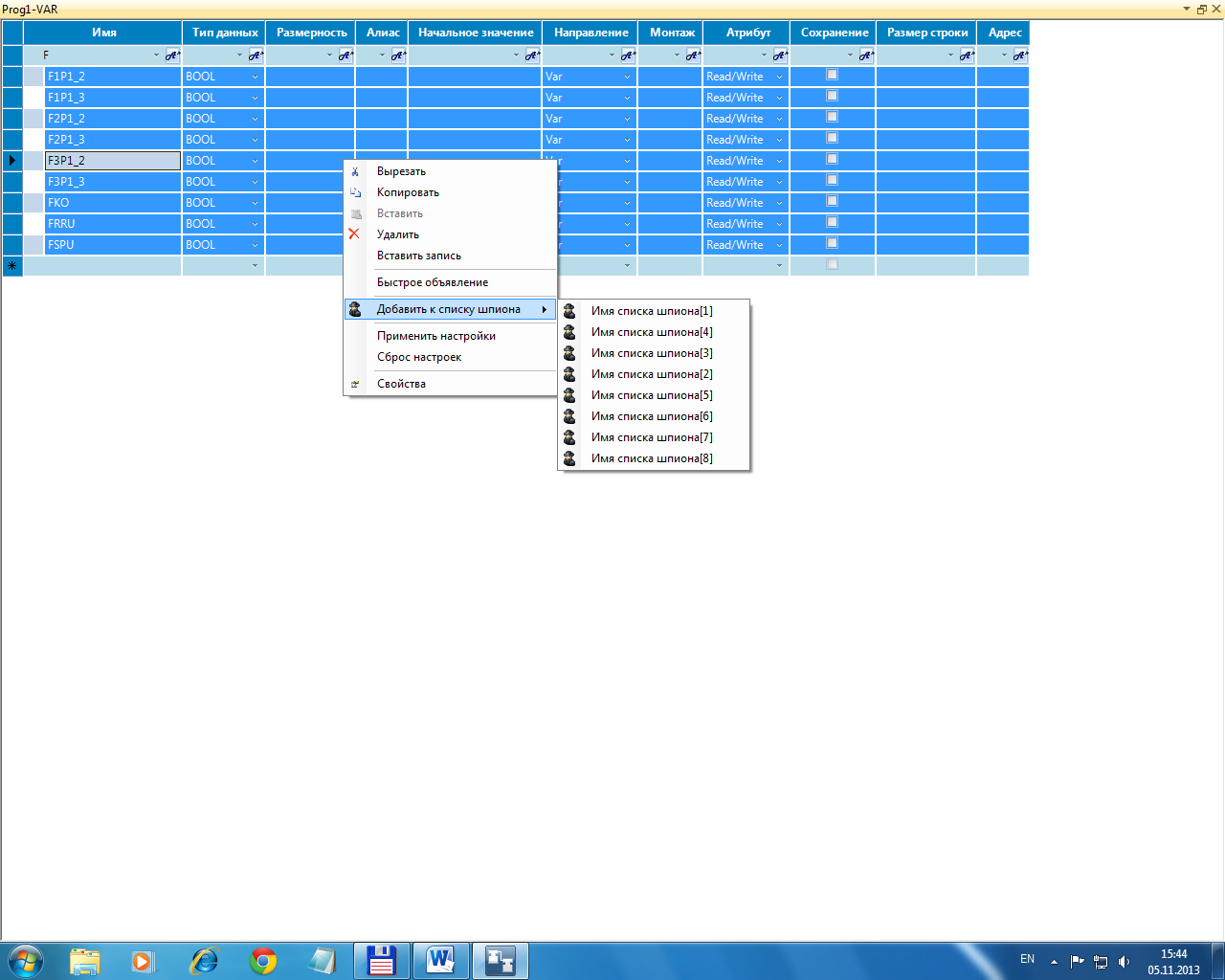This screenshot has height=980, width=1225.
Task: Toggle Сохранение checkbox for F1P1_2
Action: [832, 75]
